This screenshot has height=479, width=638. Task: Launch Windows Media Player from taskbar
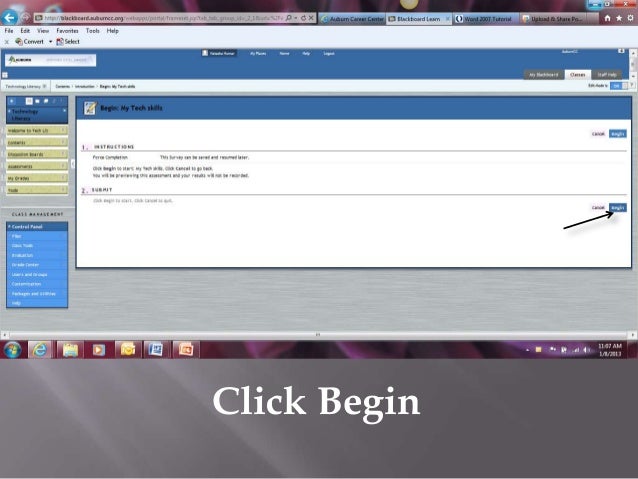(x=98, y=350)
